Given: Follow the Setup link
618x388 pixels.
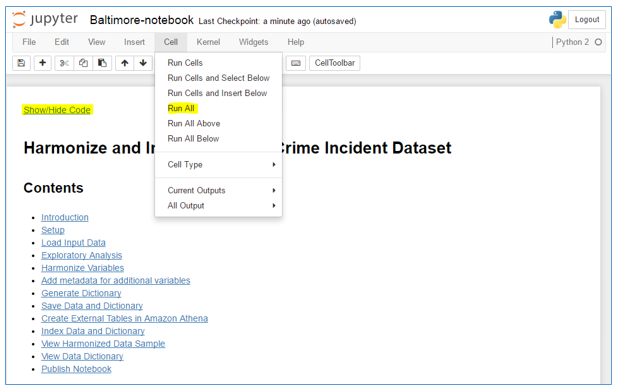Looking at the screenshot, I should point(53,230).
